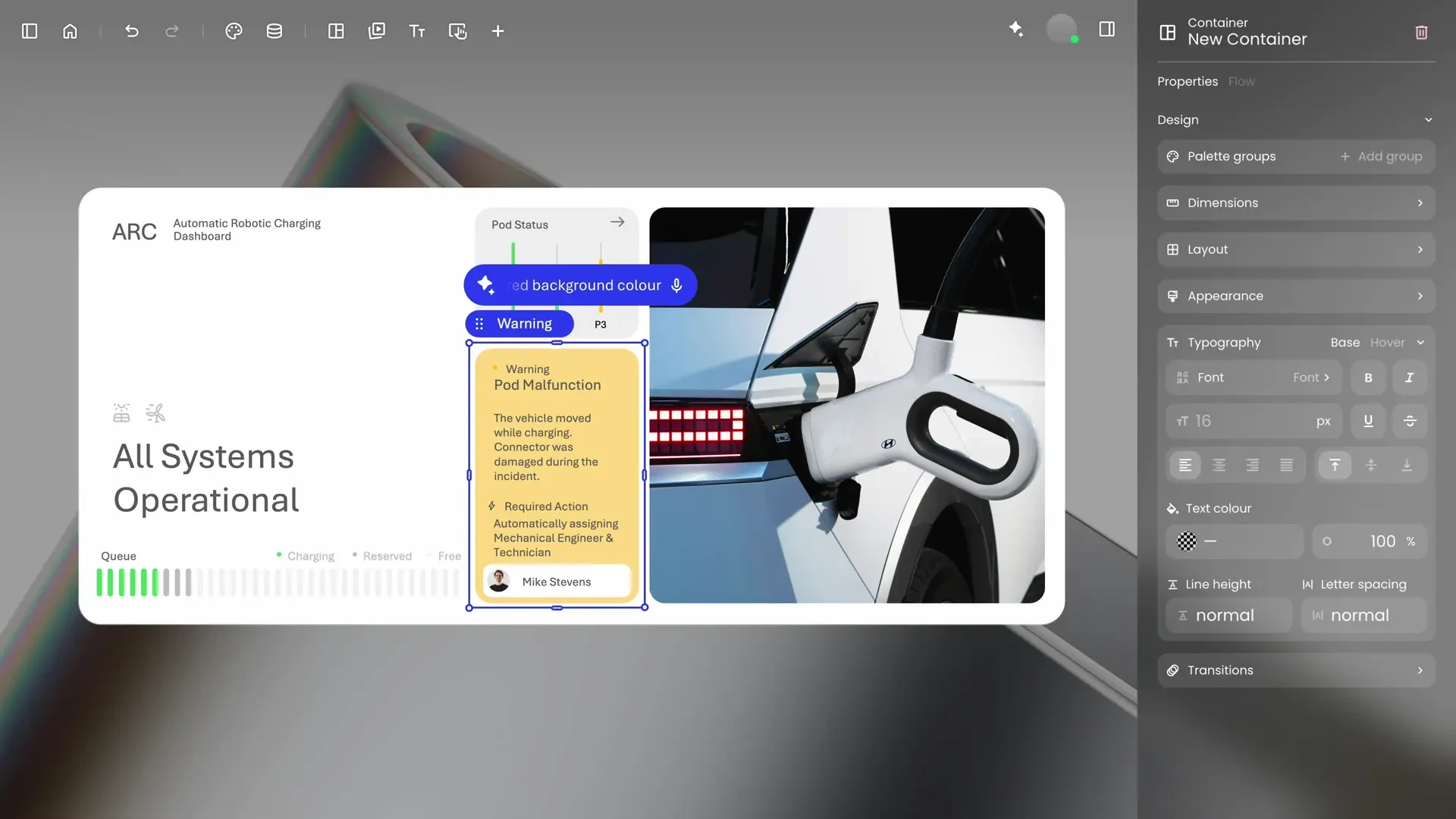Open the AI sparkle assistant in toolbar
1456x819 pixels.
coord(1016,30)
